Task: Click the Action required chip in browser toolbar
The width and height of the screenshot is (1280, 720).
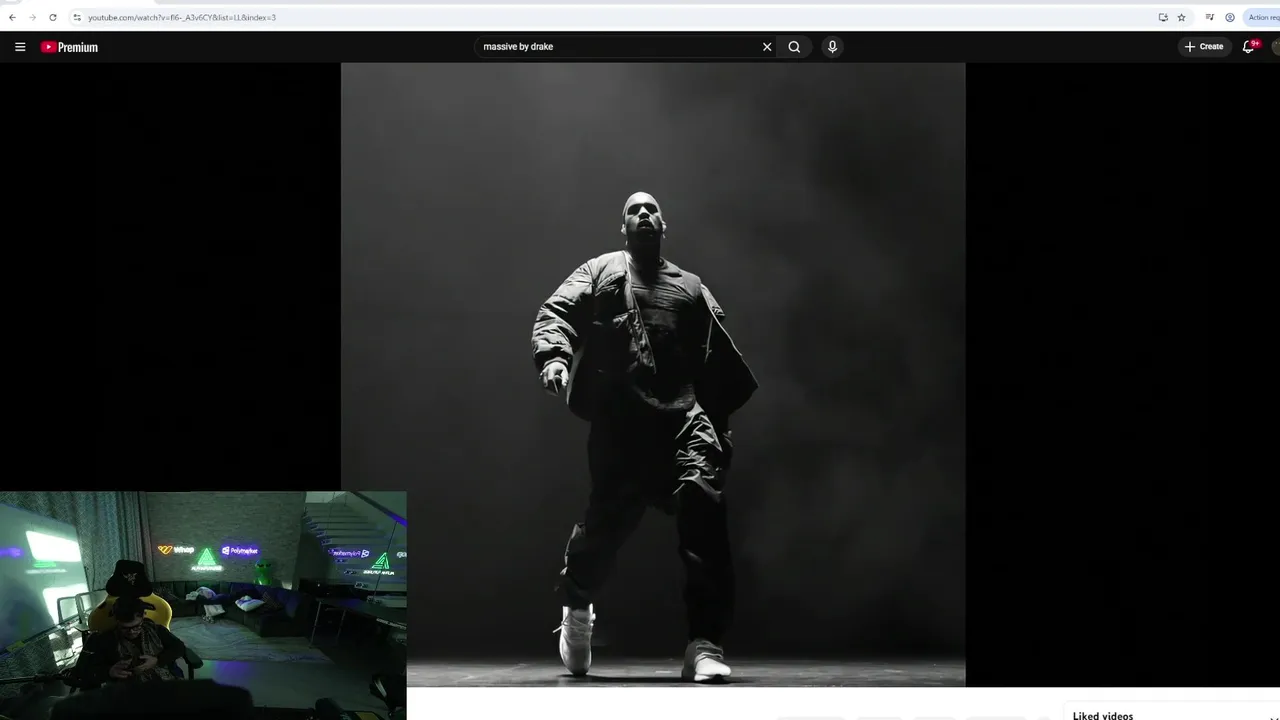Action: 1262,17
